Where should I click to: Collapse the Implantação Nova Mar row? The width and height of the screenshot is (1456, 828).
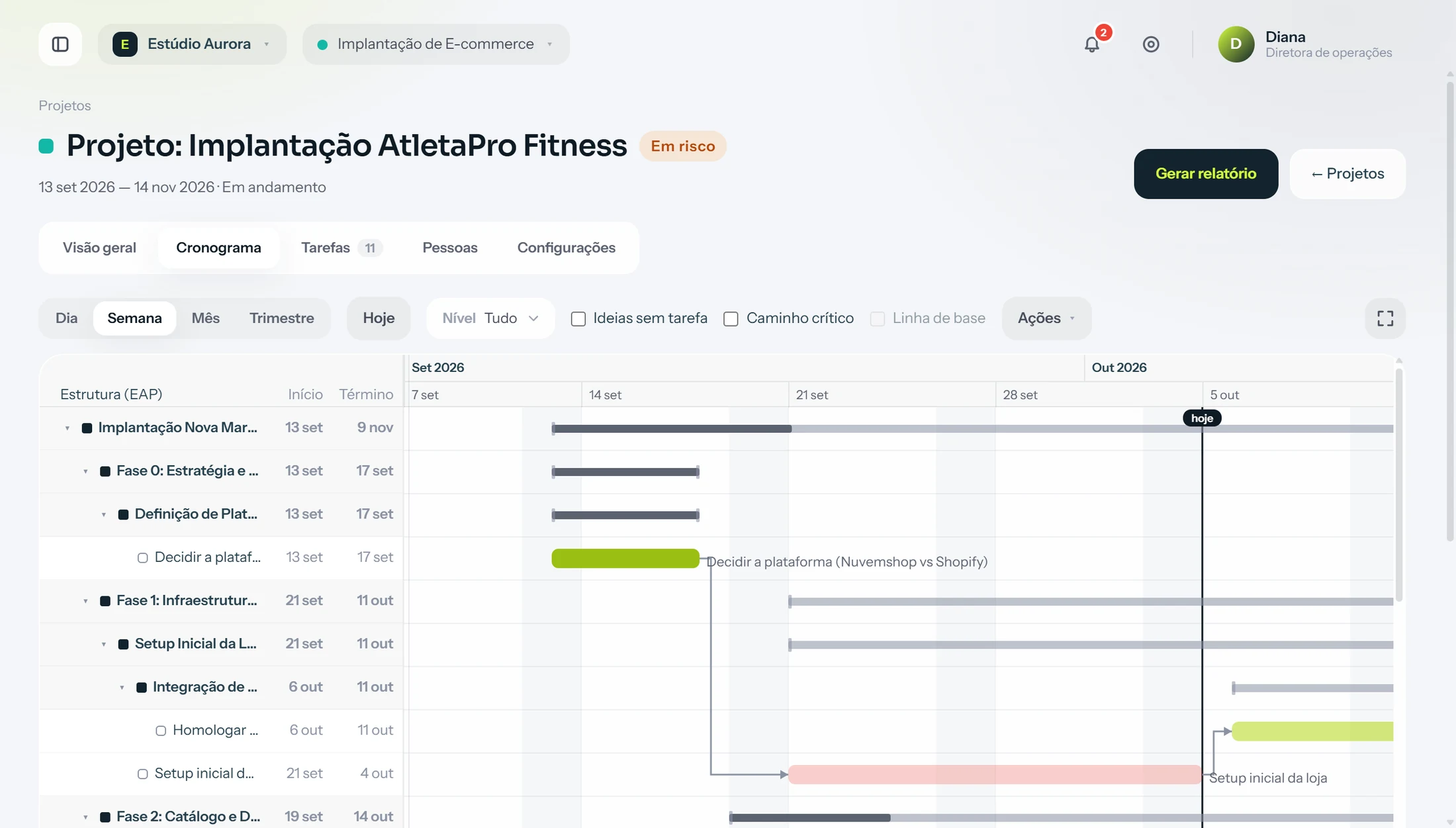pos(68,428)
